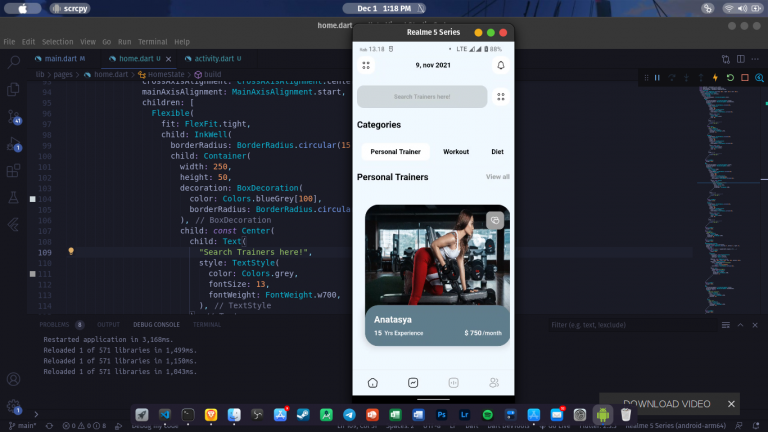Click the pages breadcrumb segment
The image size is (768, 432).
click(63, 74)
